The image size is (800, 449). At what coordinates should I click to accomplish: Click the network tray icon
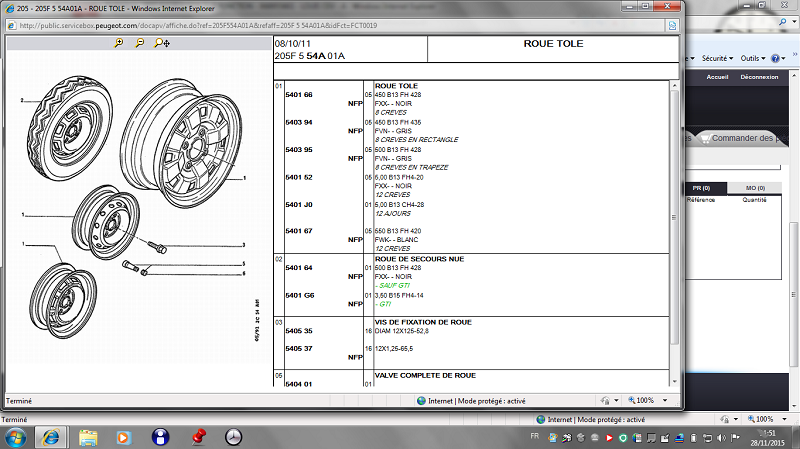[707, 438]
